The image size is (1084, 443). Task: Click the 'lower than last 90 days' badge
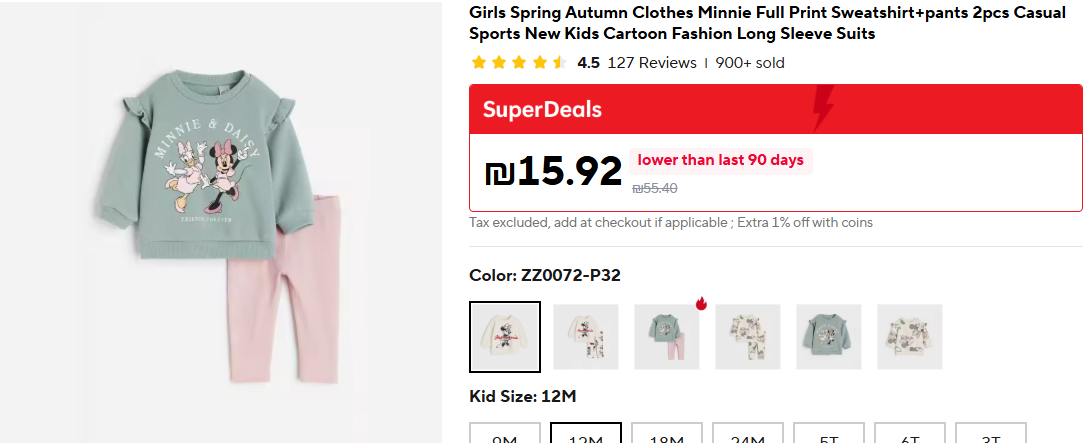[720, 160]
